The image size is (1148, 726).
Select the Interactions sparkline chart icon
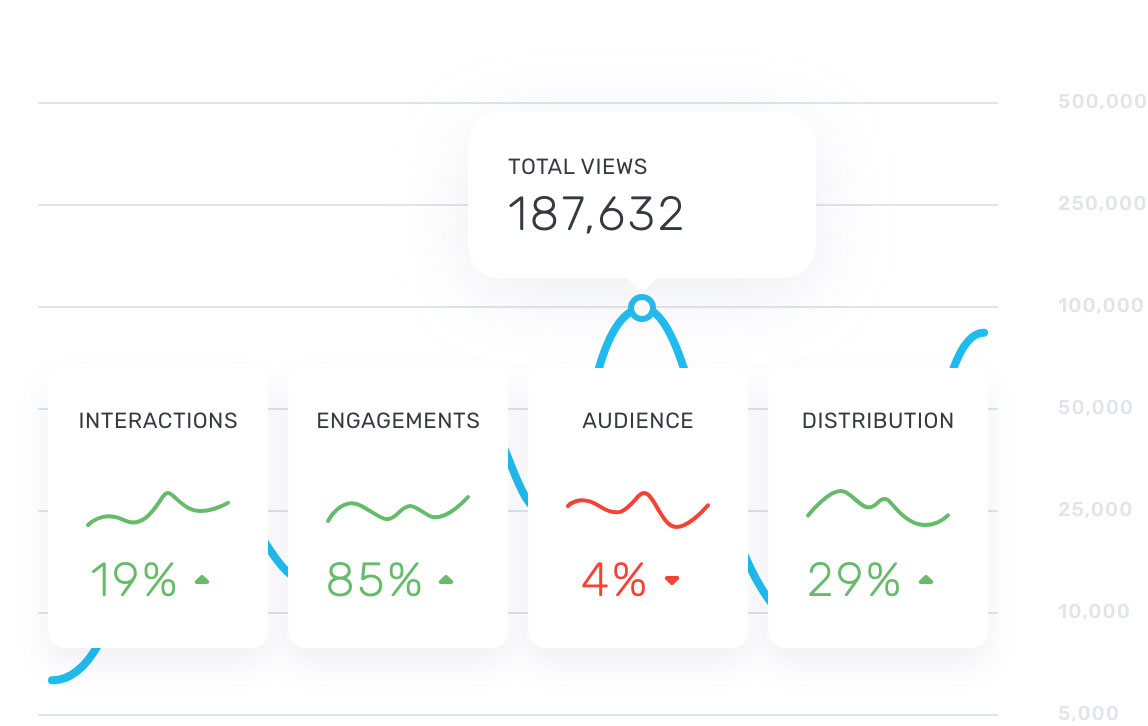pos(158,508)
